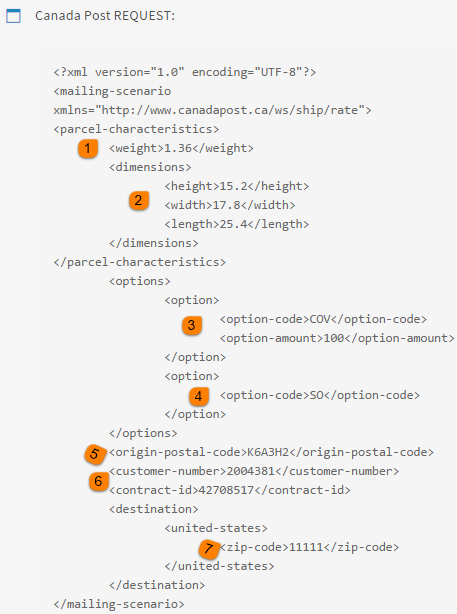
Task: Click the length 25.4 line
Action: (237, 224)
